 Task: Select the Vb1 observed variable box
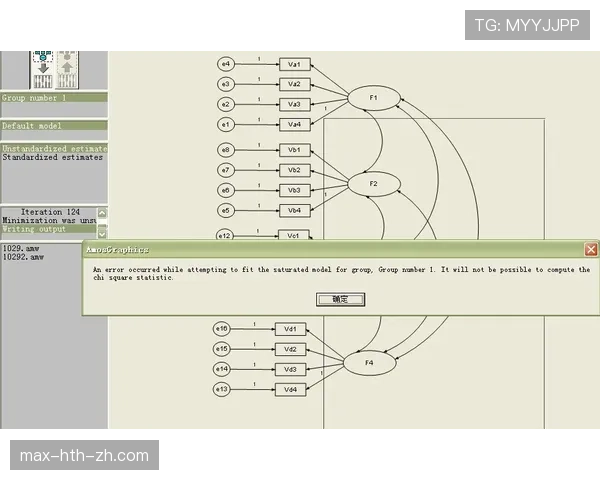[295, 150]
